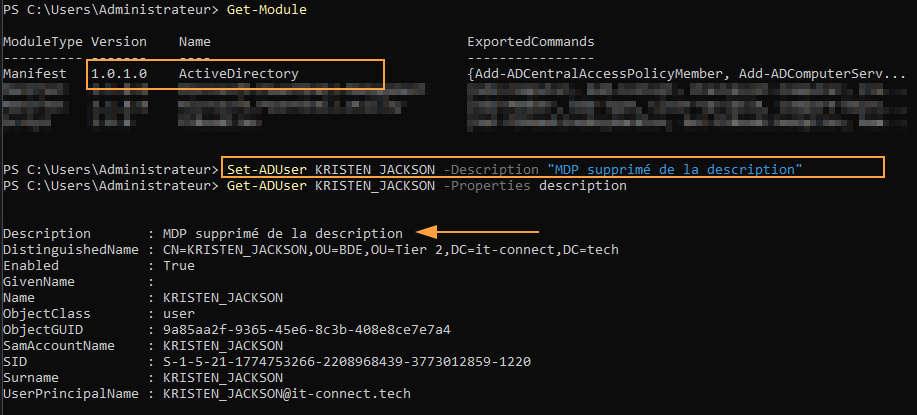Viewport: 917px width, 415px height.
Task: Select the ExportedCommands column header
Action: coord(530,42)
